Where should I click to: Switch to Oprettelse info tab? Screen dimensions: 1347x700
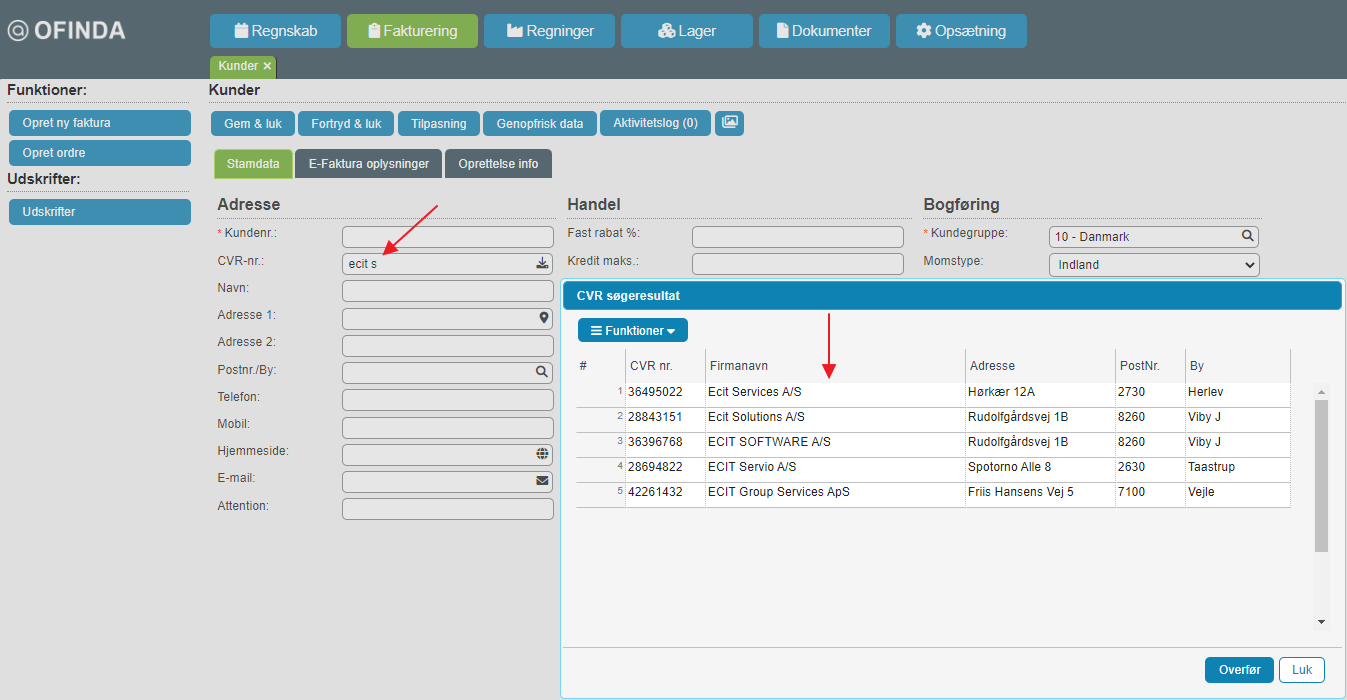pos(498,164)
